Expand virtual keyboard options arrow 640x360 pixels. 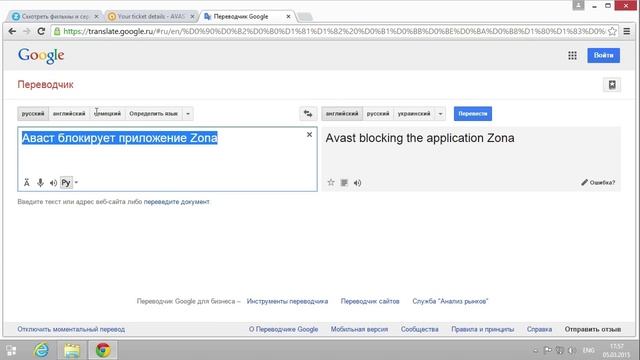point(76,182)
